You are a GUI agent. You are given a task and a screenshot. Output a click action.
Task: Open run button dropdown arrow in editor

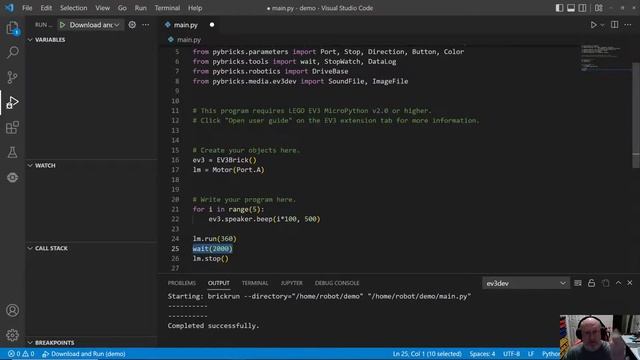tap(602, 25)
